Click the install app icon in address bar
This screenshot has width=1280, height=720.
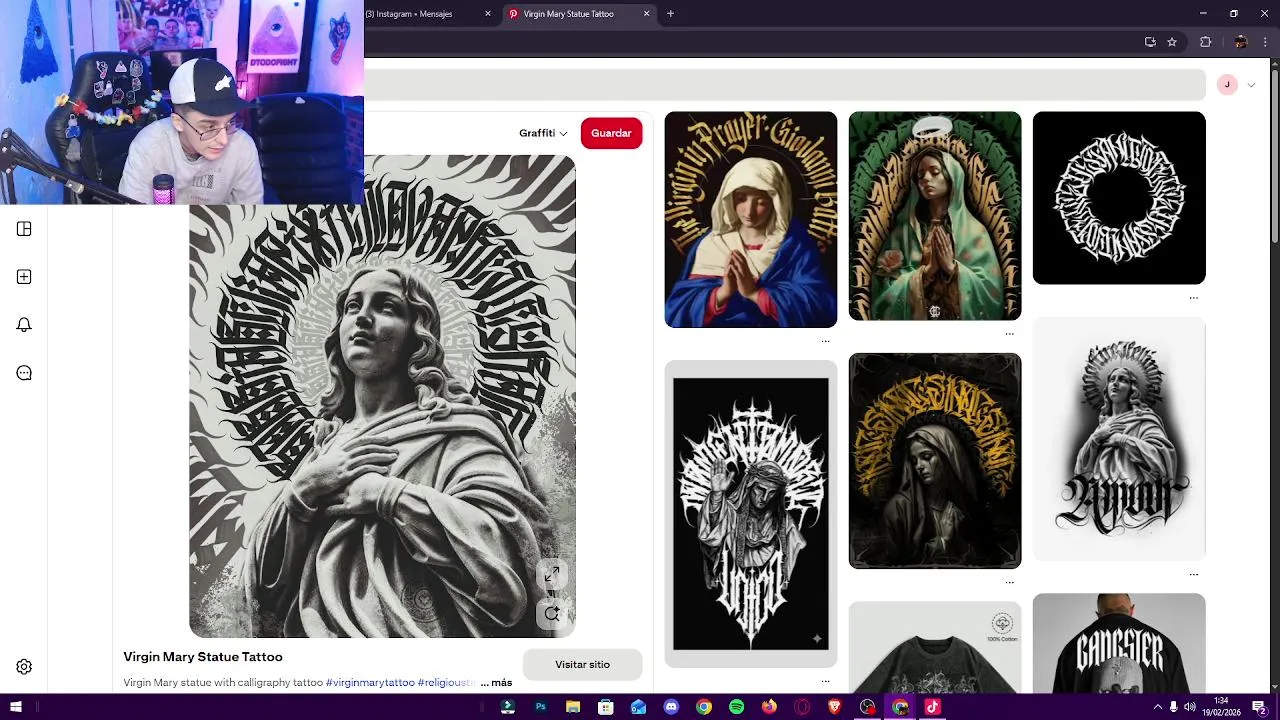(x=1150, y=42)
